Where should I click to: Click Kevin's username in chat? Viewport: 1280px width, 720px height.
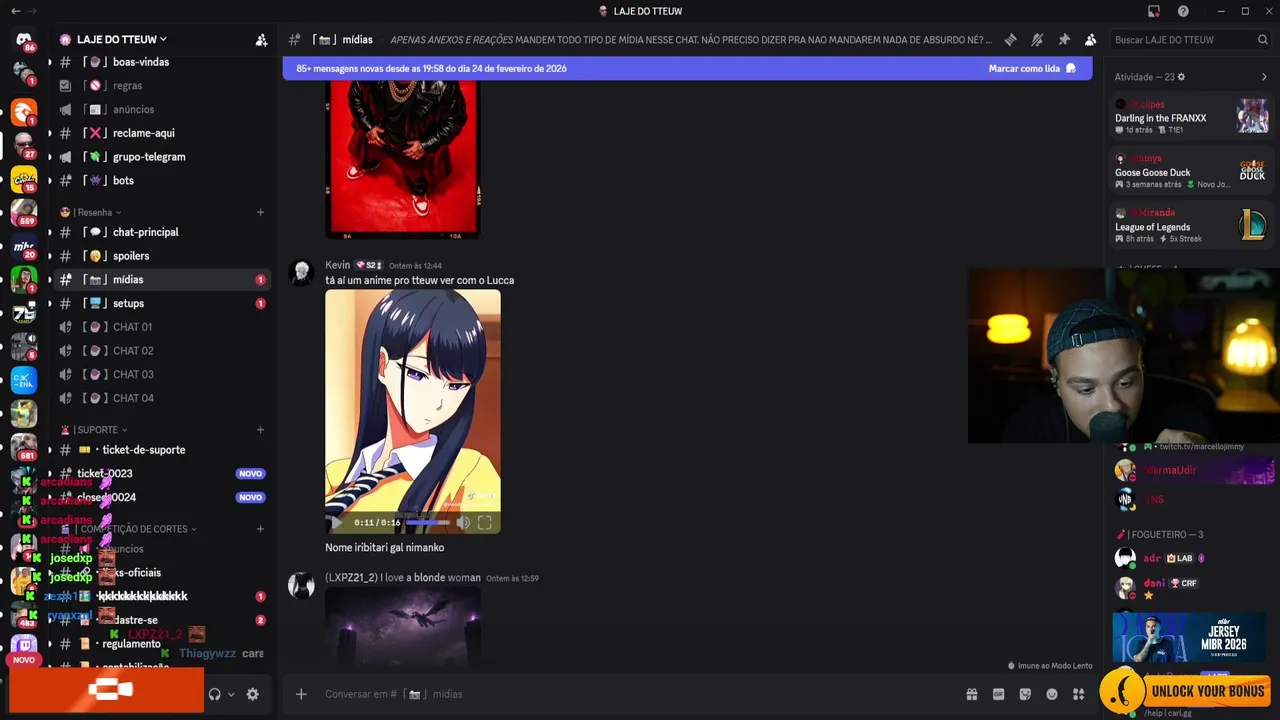pos(338,265)
